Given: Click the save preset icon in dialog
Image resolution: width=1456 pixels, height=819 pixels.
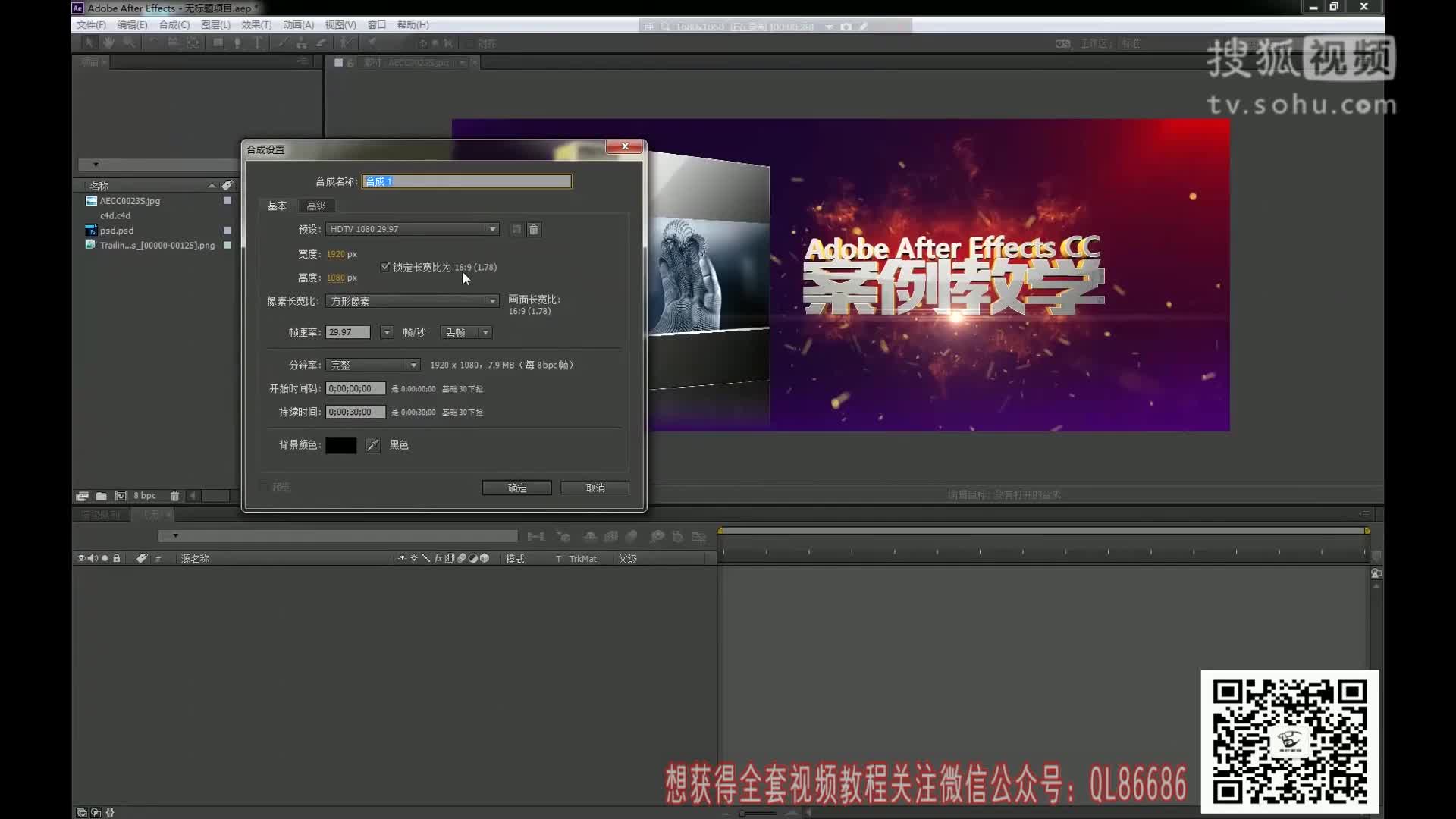Looking at the screenshot, I should (516, 229).
